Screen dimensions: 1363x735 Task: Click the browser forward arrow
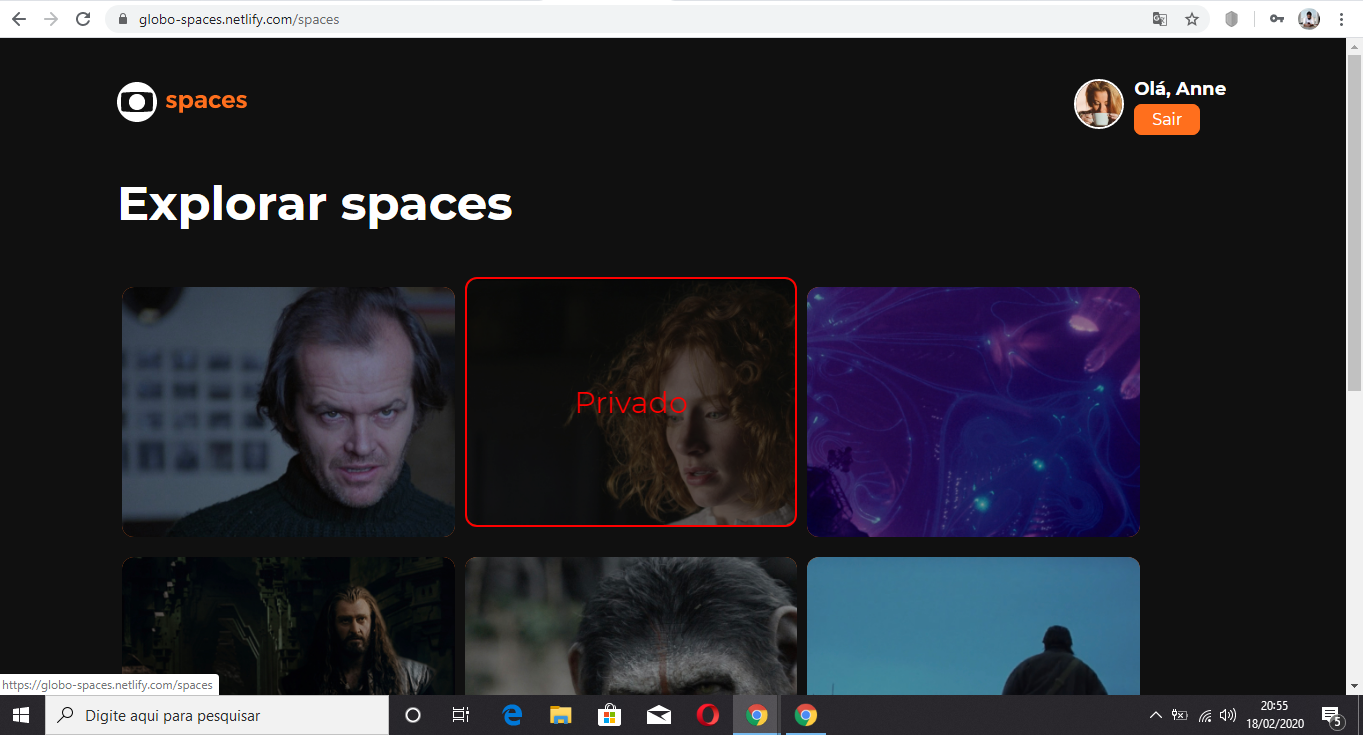pyautogui.click(x=51, y=19)
